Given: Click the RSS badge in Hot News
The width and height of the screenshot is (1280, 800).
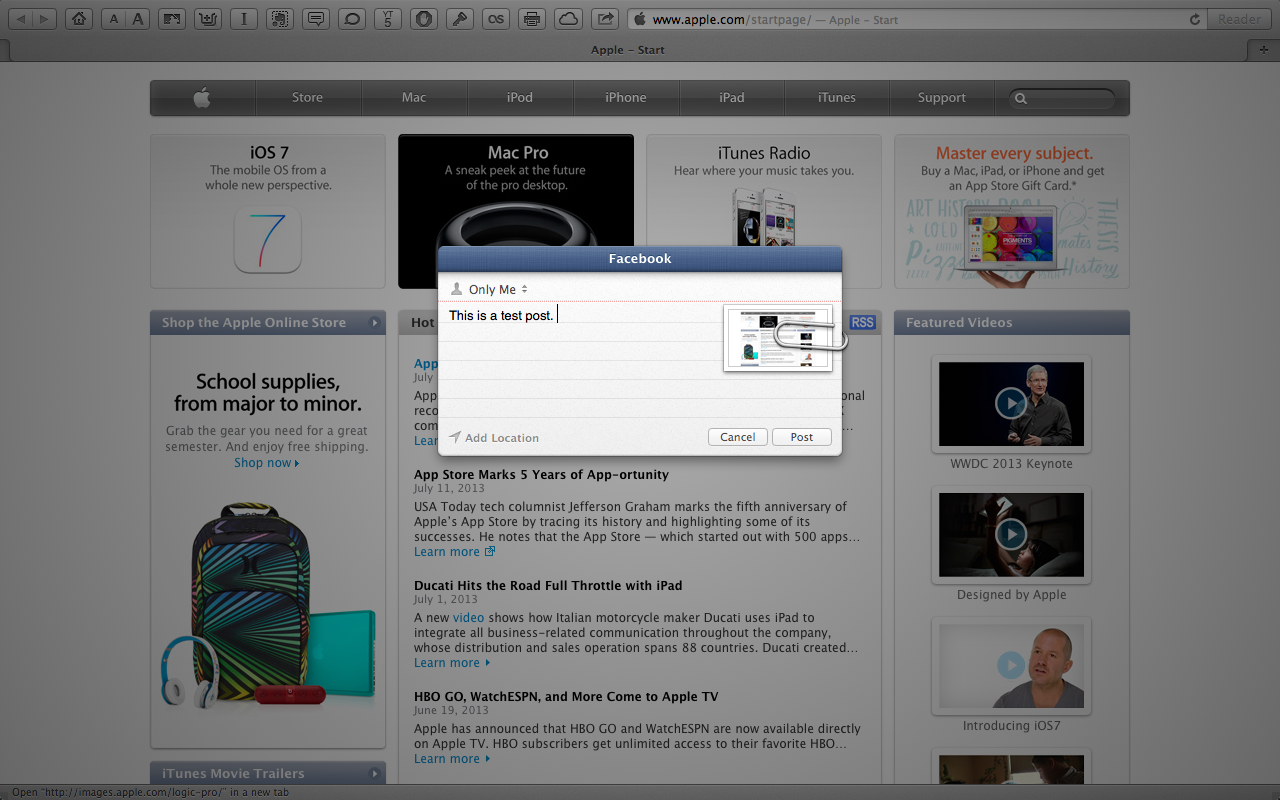Looking at the screenshot, I should pos(862,323).
